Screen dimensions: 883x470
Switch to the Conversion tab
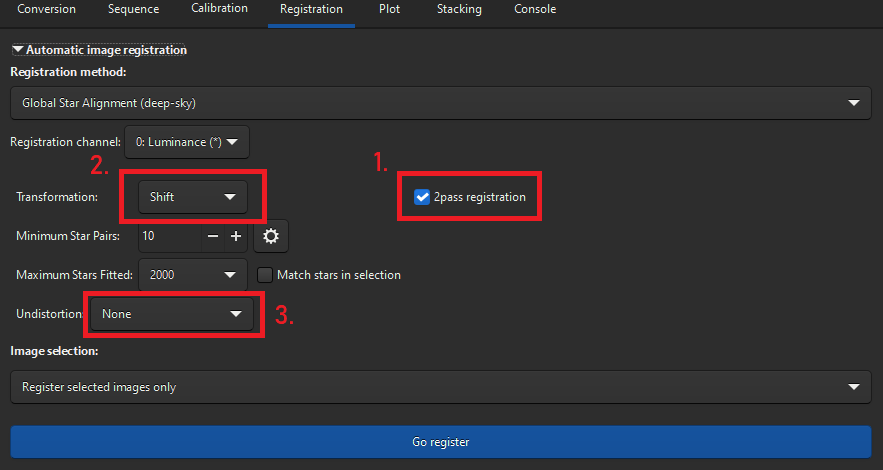pos(46,9)
